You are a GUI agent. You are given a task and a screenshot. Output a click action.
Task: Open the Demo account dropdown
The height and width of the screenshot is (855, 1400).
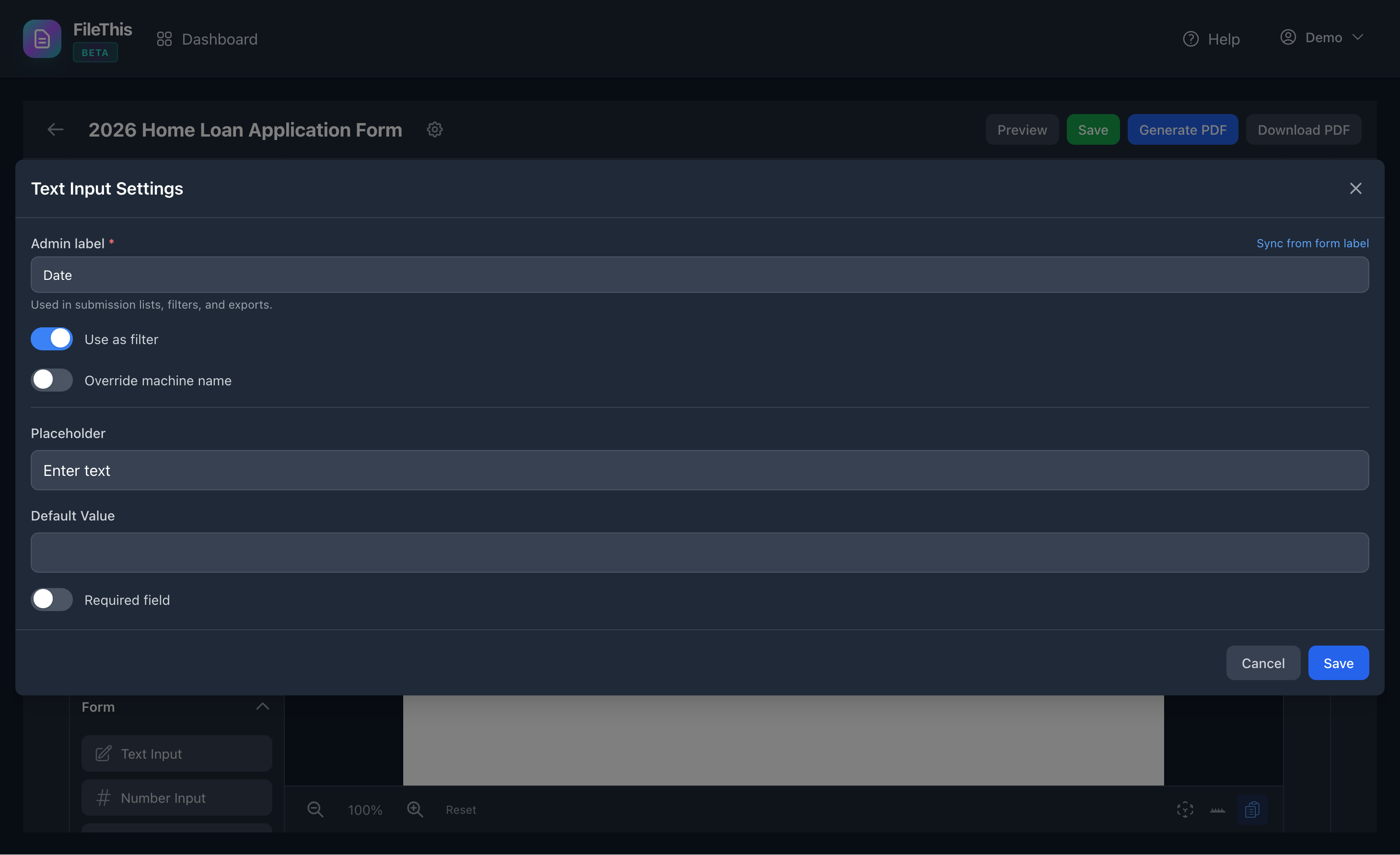coord(1322,37)
